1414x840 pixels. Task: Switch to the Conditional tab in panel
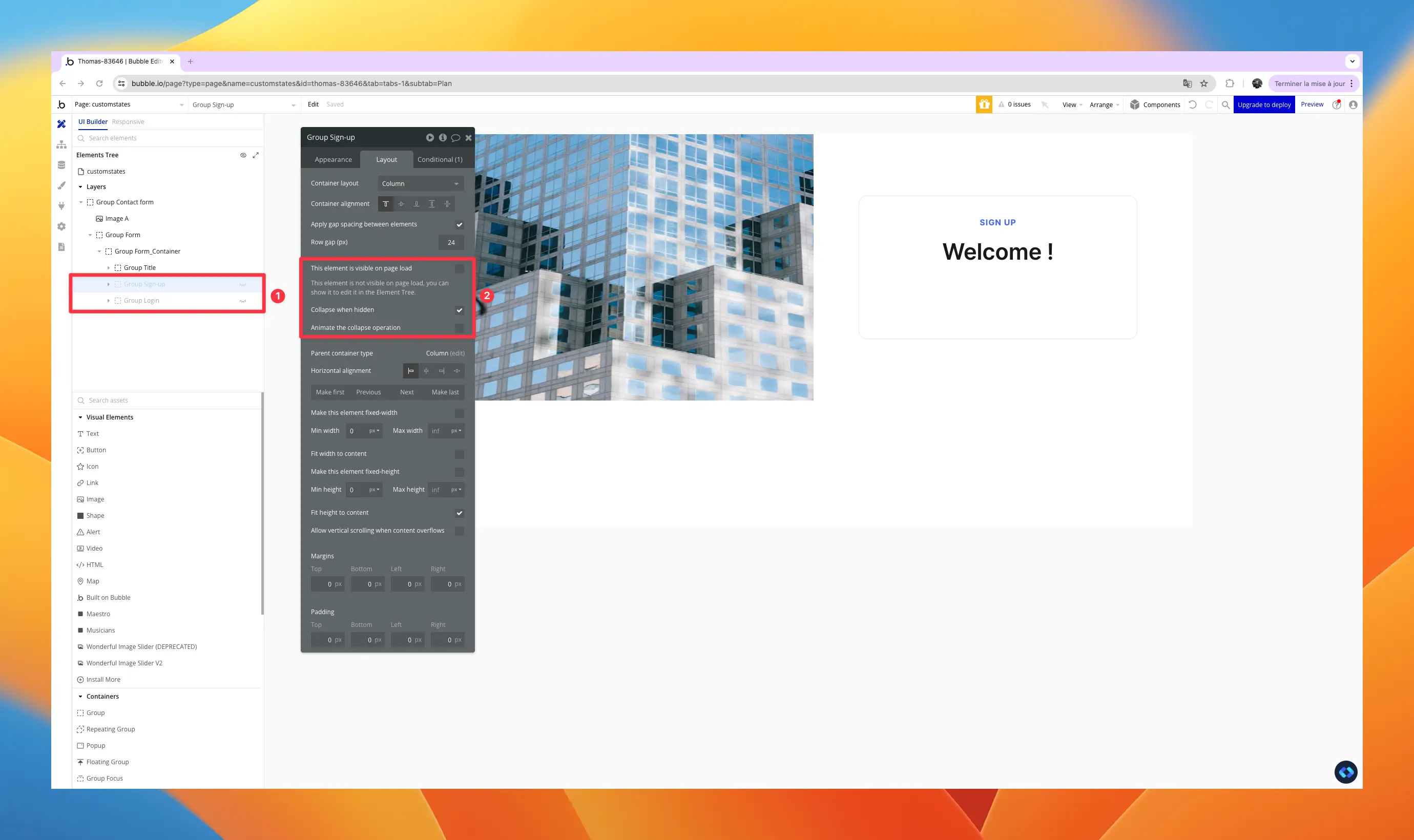(x=440, y=160)
